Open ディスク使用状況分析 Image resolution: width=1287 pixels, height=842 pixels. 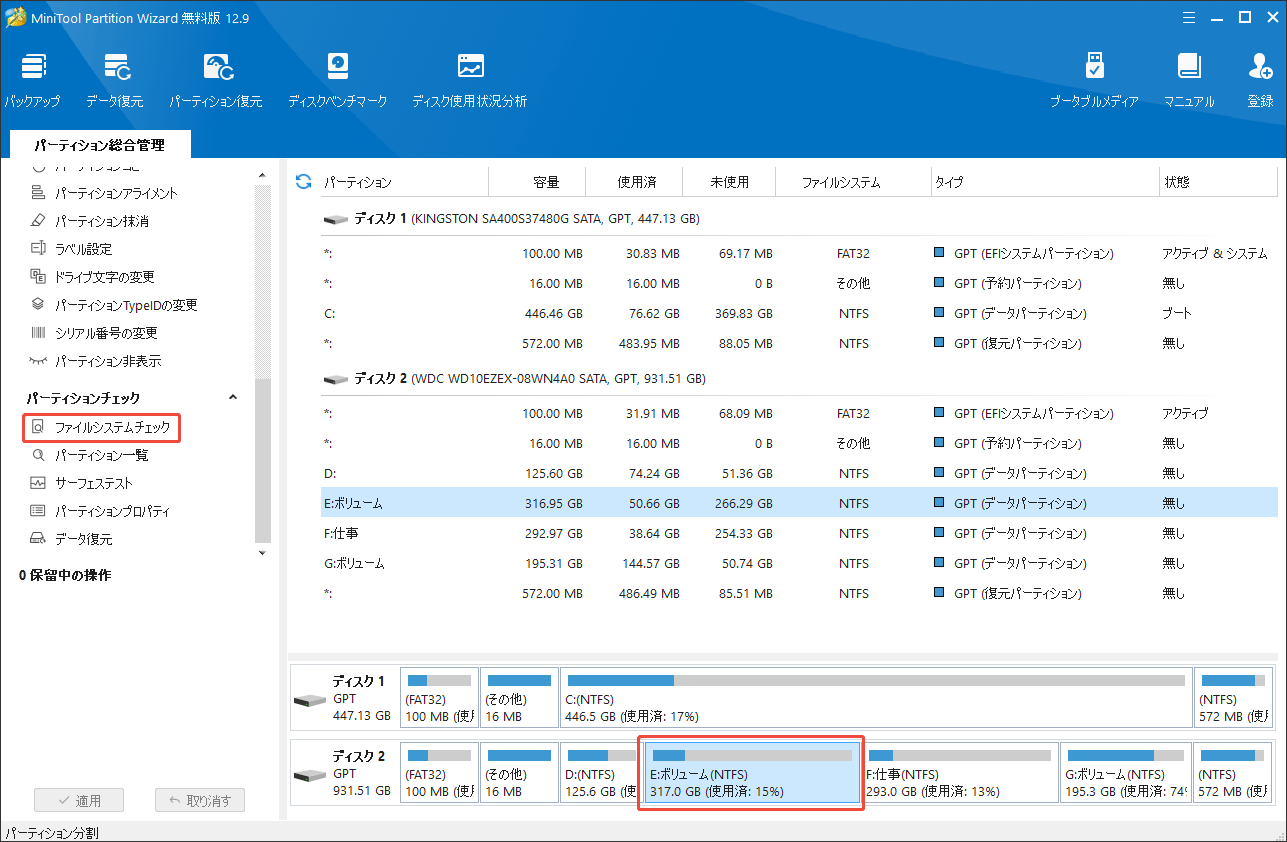coord(469,80)
